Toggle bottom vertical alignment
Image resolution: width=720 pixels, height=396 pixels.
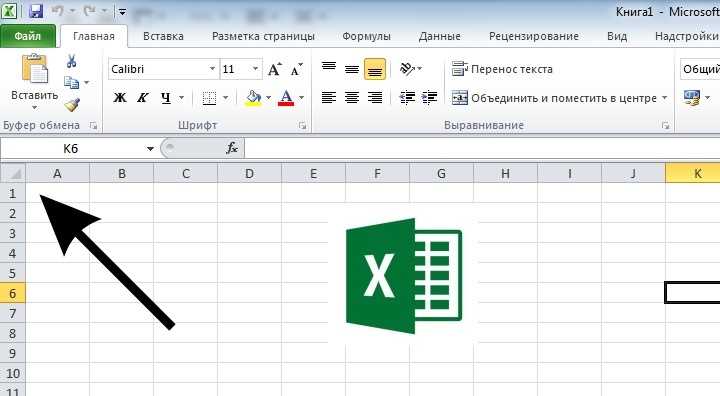(x=375, y=69)
